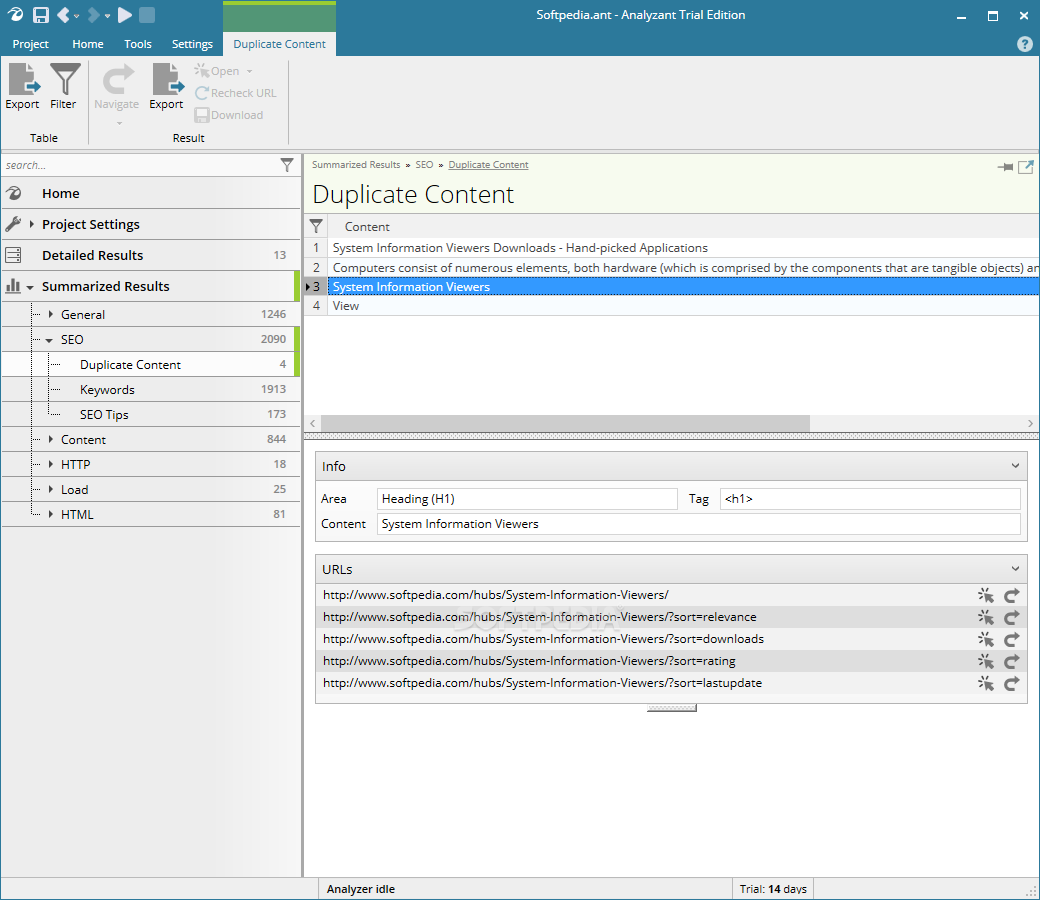The image size is (1040, 900).
Task: Navigate to the ?sort=relevance URL result
Action: [x=1011, y=617]
